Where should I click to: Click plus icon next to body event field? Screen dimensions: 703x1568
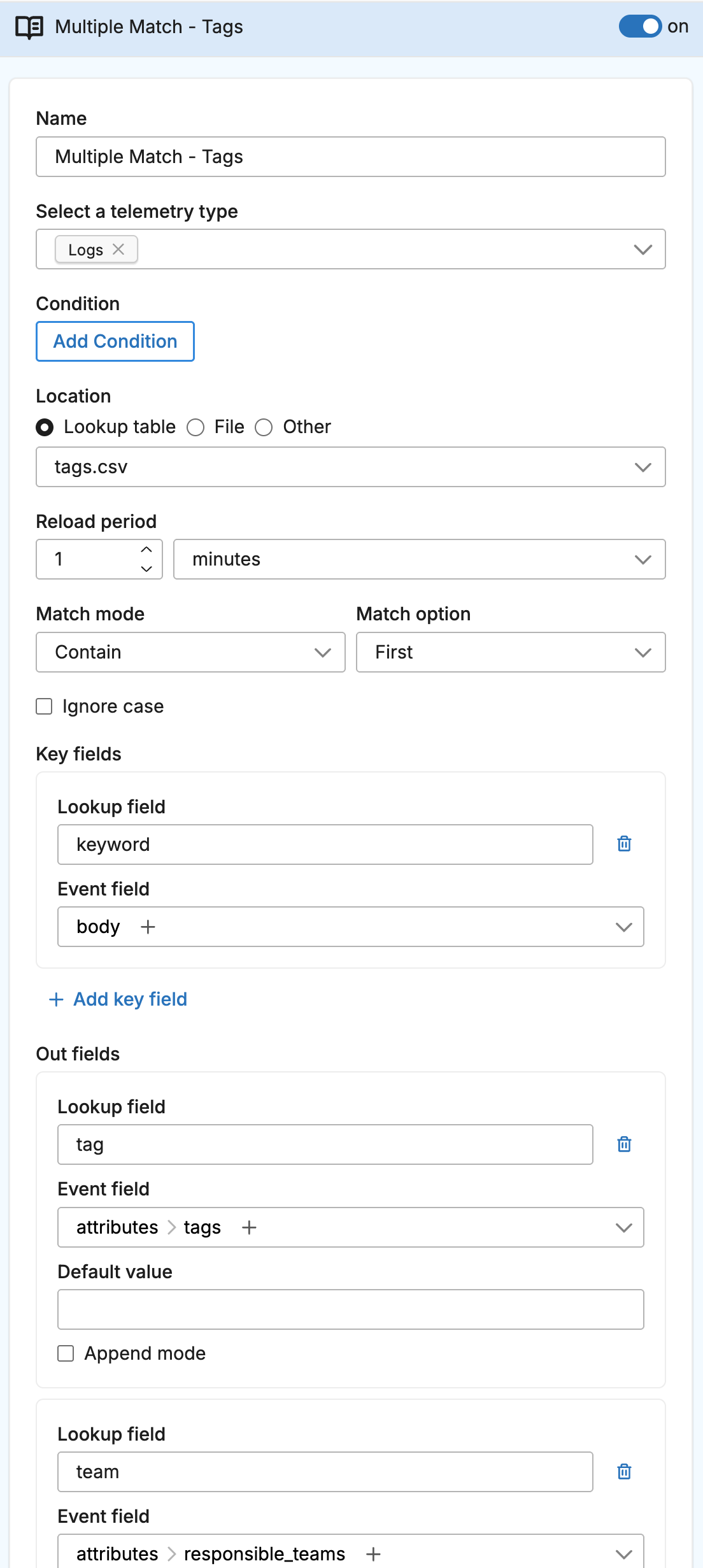(x=148, y=927)
